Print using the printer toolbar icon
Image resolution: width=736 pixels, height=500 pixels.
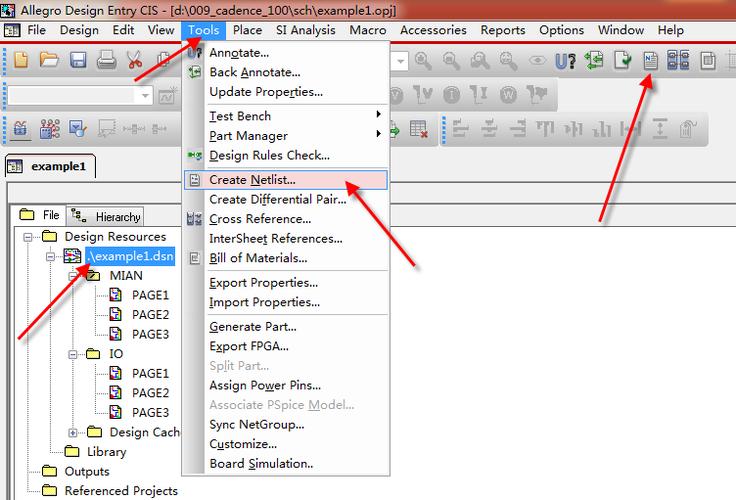tap(107, 60)
